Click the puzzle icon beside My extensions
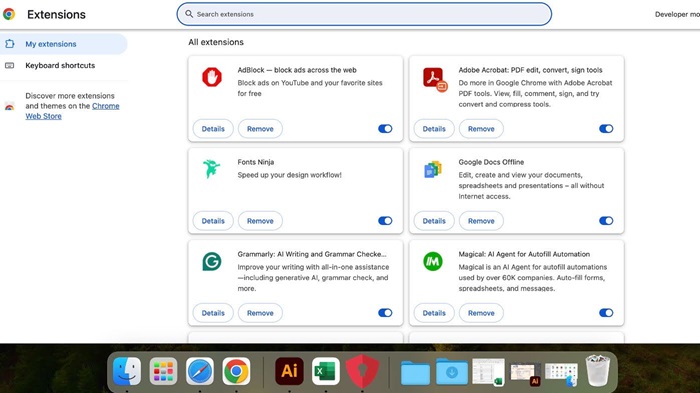Viewport: 700px width, 393px height. pos(10,44)
